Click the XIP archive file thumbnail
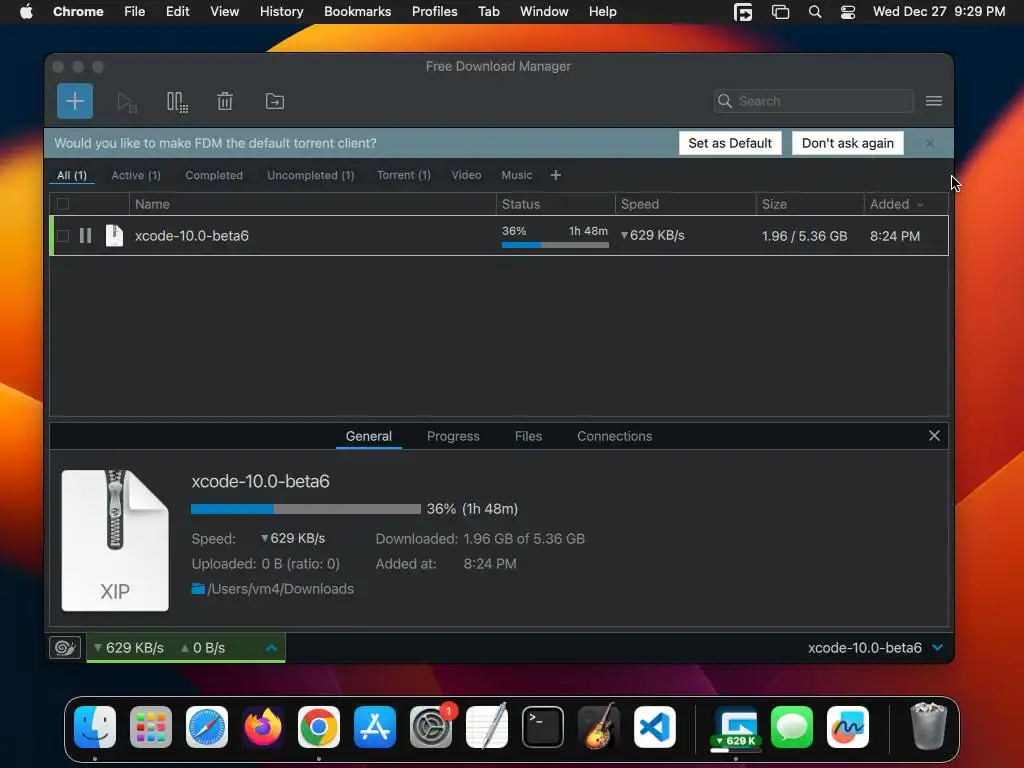Viewport: 1024px width, 768px height. tap(115, 541)
